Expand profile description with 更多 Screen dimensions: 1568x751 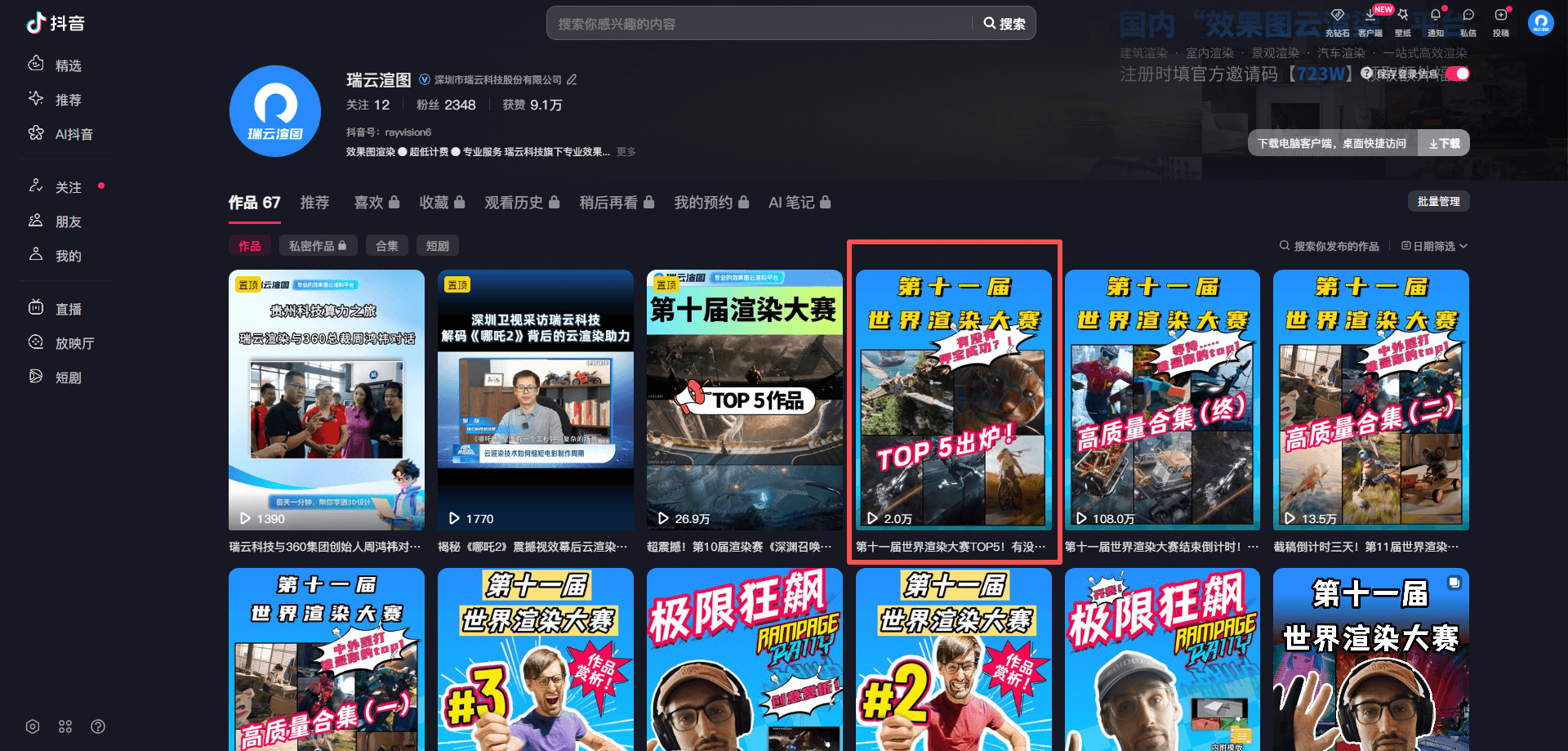tap(626, 152)
